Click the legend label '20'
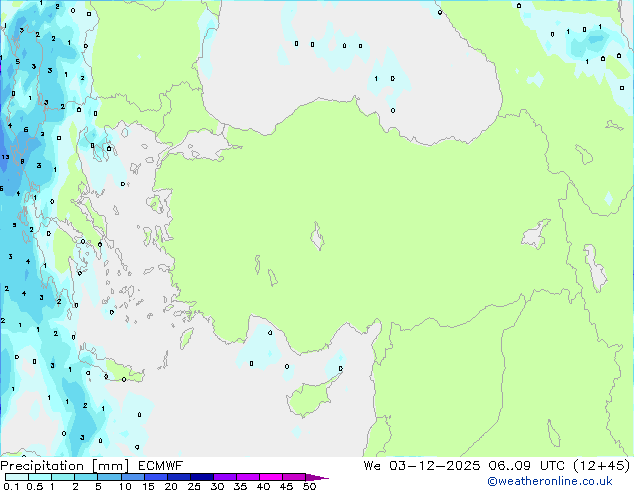The width and height of the screenshot is (634, 490). click(171, 486)
